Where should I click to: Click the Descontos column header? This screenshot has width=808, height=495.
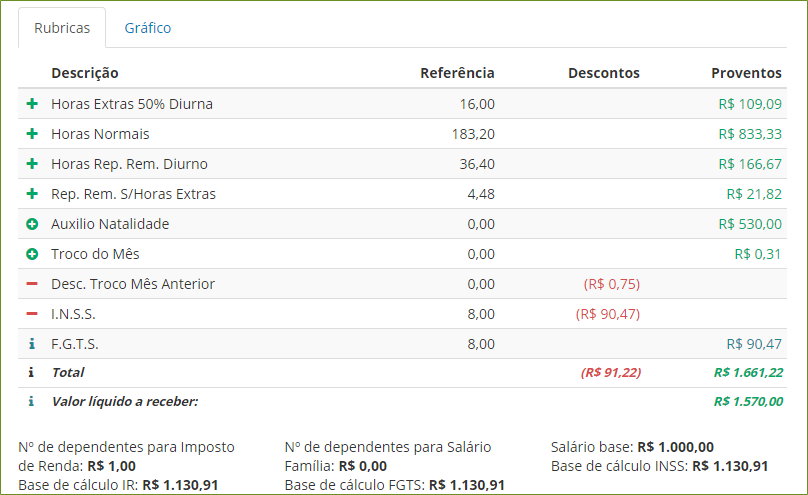(603, 73)
